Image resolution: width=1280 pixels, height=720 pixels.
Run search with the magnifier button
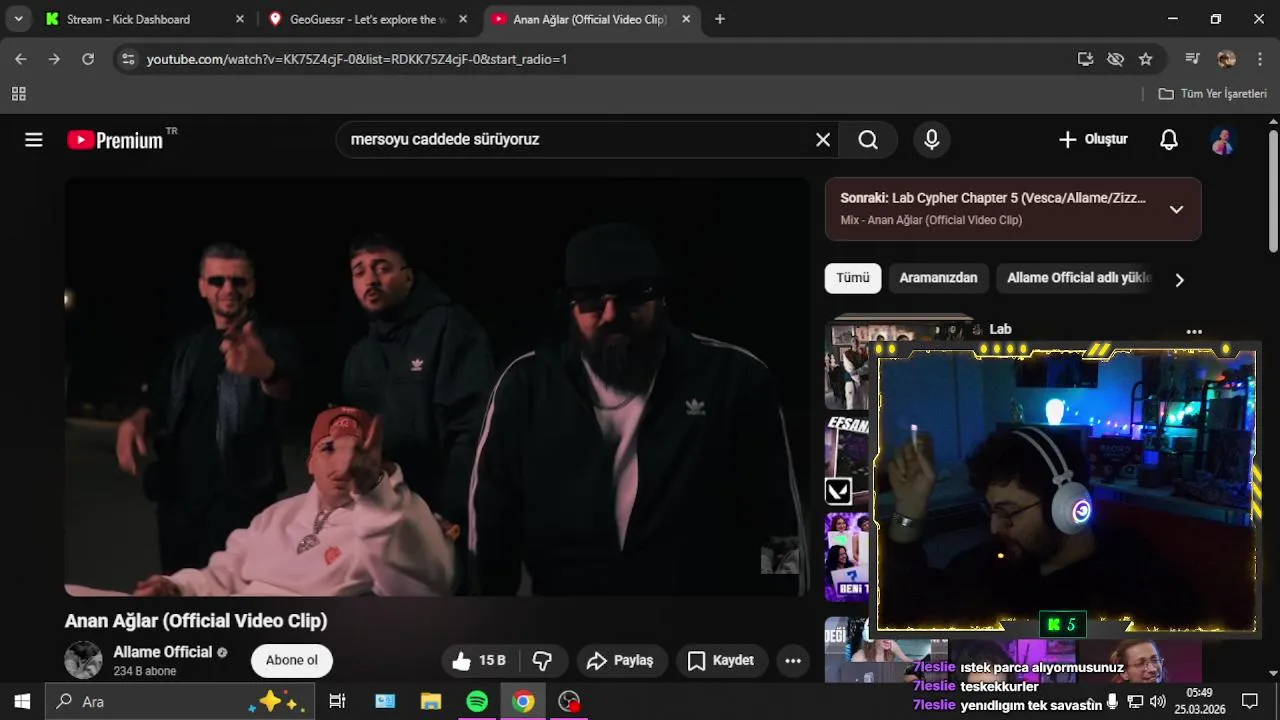click(x=868, y=140)
